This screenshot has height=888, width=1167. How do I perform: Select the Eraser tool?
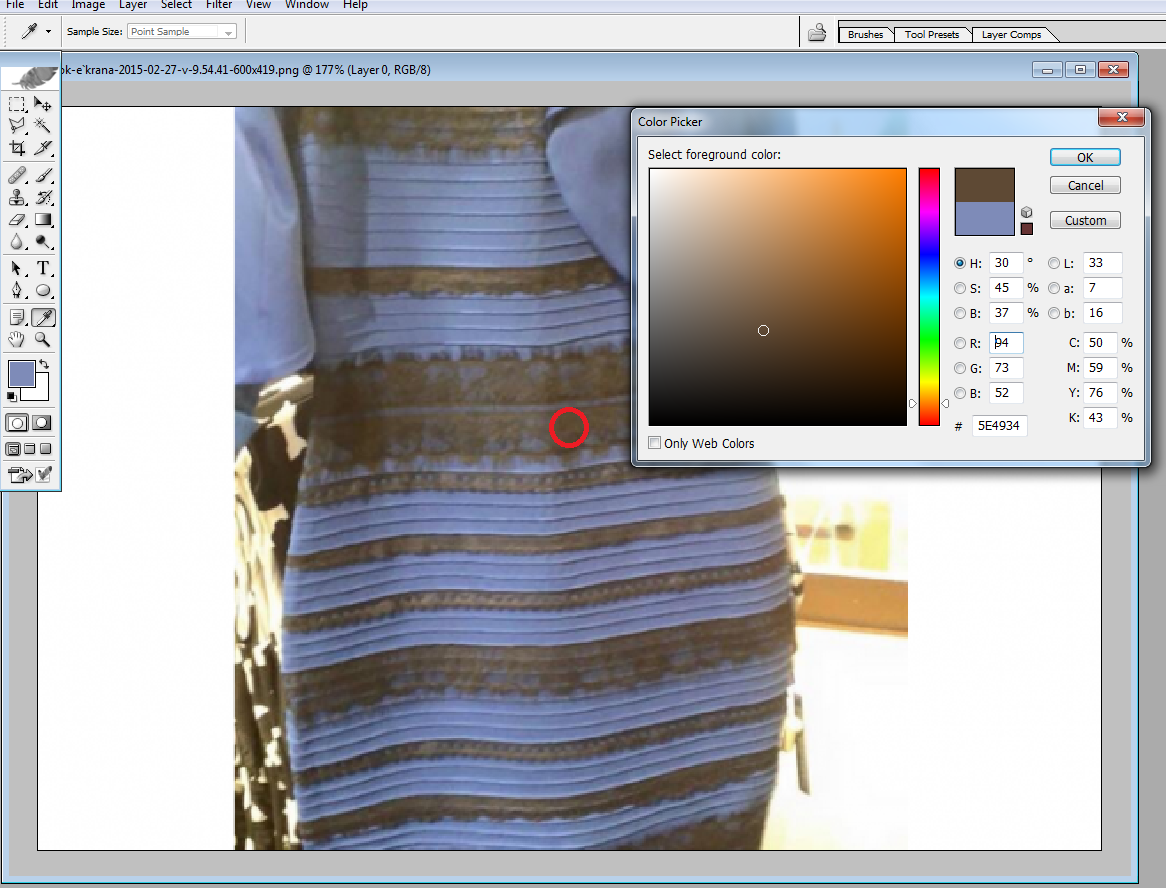(x=17, y=220)
